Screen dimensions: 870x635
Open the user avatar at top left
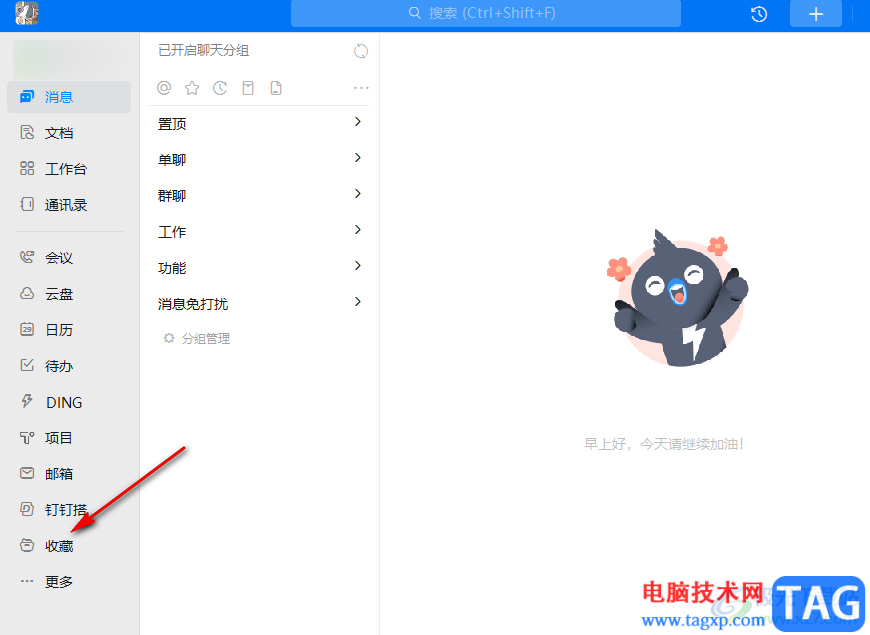click(x=27, y=13)
